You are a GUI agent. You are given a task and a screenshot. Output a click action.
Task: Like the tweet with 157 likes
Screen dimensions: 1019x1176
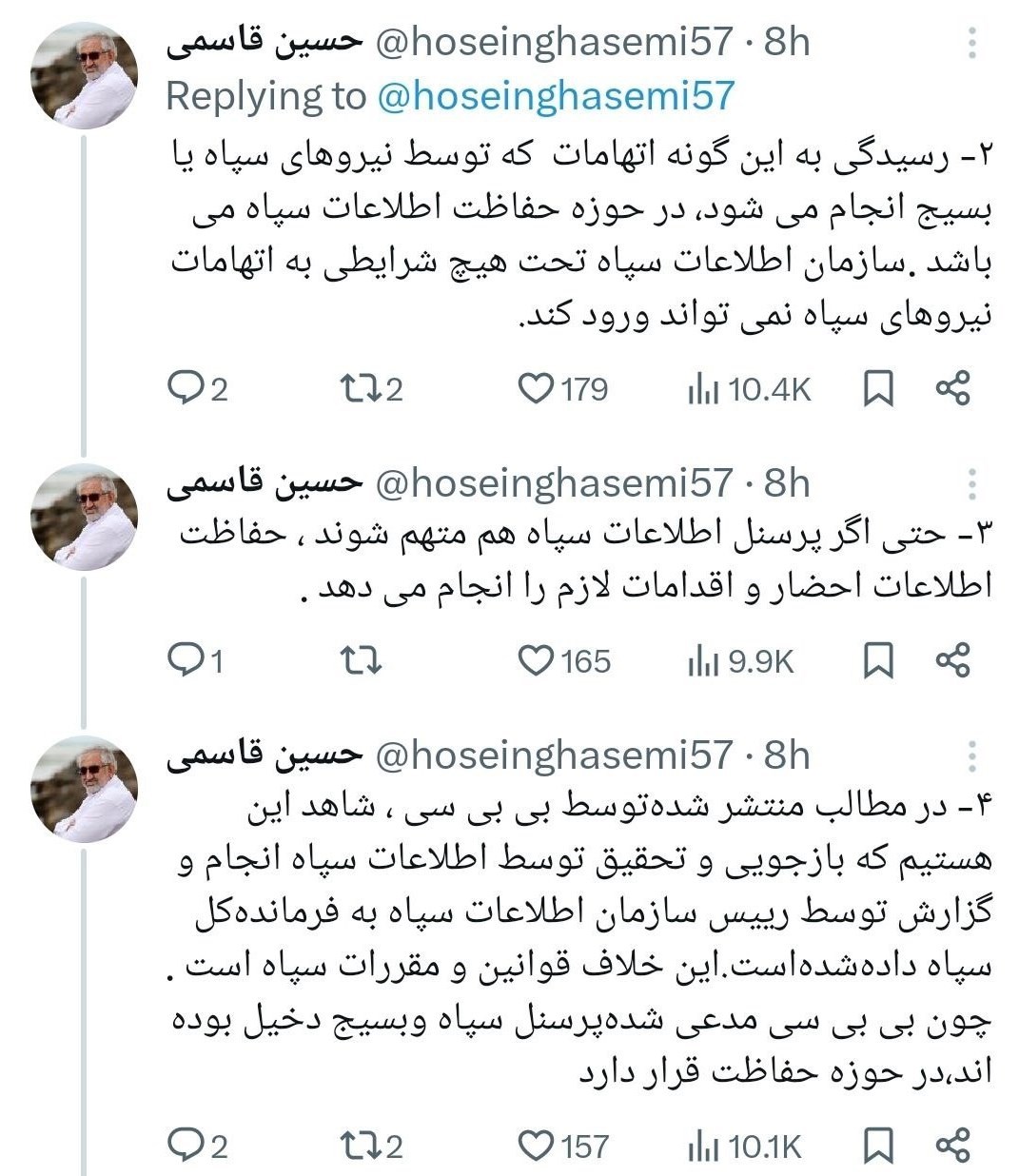click(x=536, y=1146)
